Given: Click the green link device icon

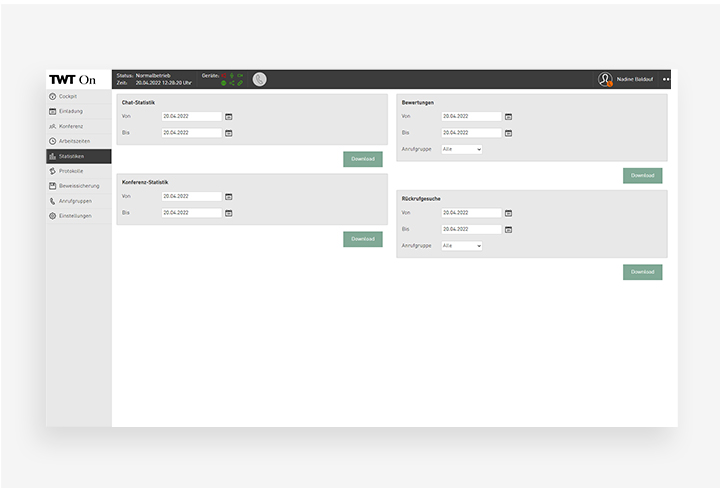Looking at the screenshot, I should pyautogui.click(x=240, y=83).
